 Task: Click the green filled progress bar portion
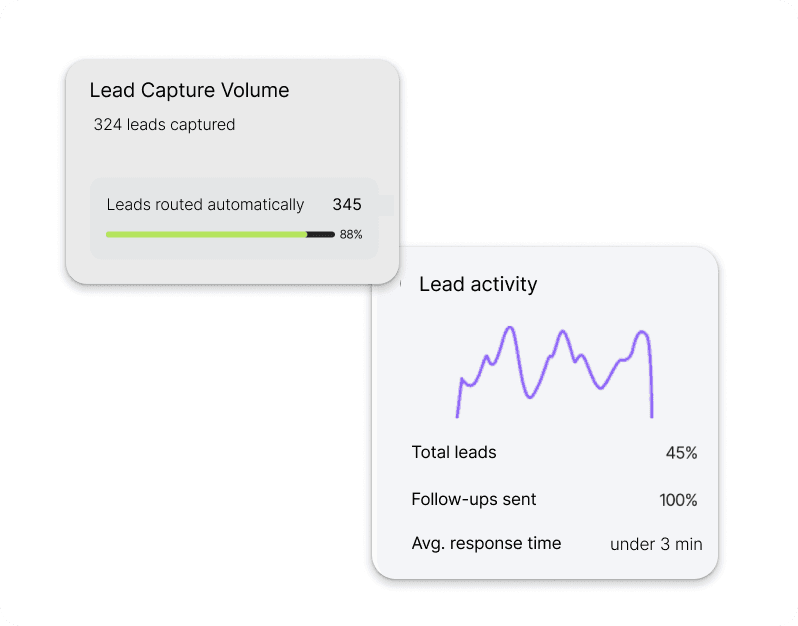(206, 234)
